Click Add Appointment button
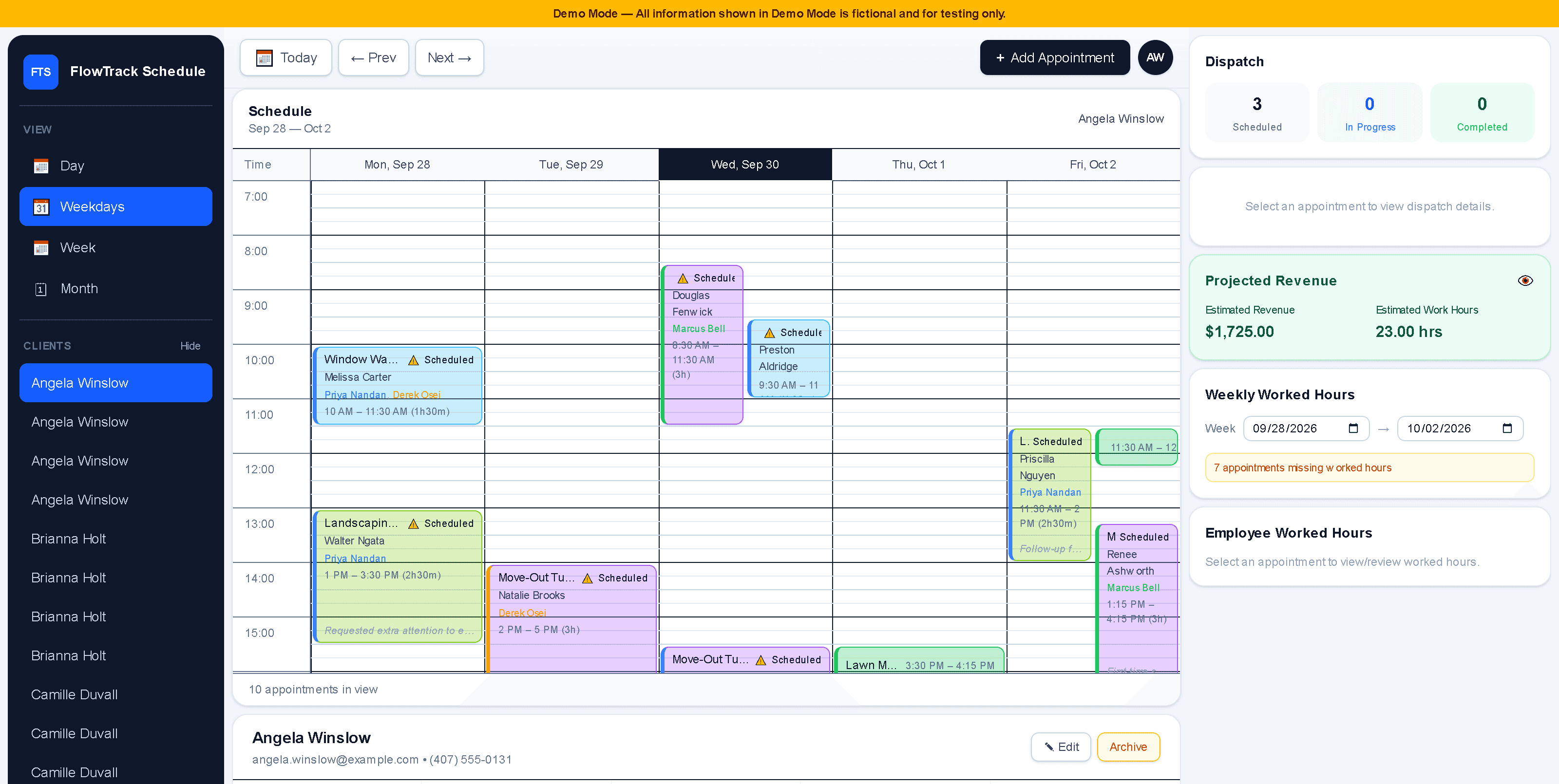This screenshot has height=784, width=1559. 1055,58
